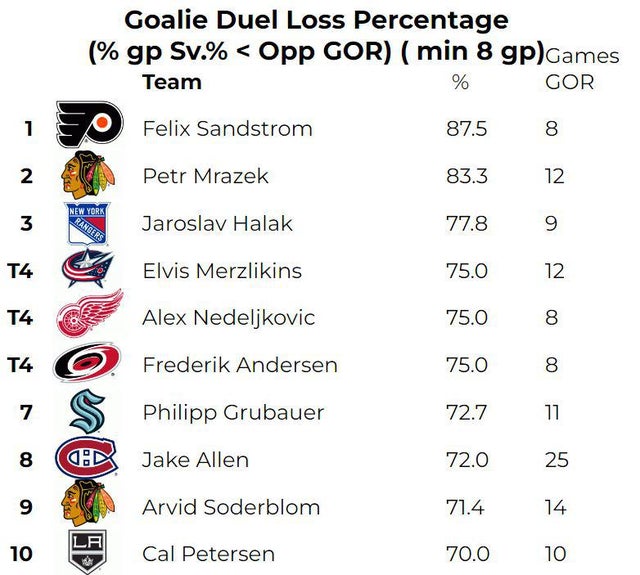This screenshot has width=640, height=575.
Task: Click the Blackhawks logo beside Petr Mrazek
Action: tap(88, 176)
